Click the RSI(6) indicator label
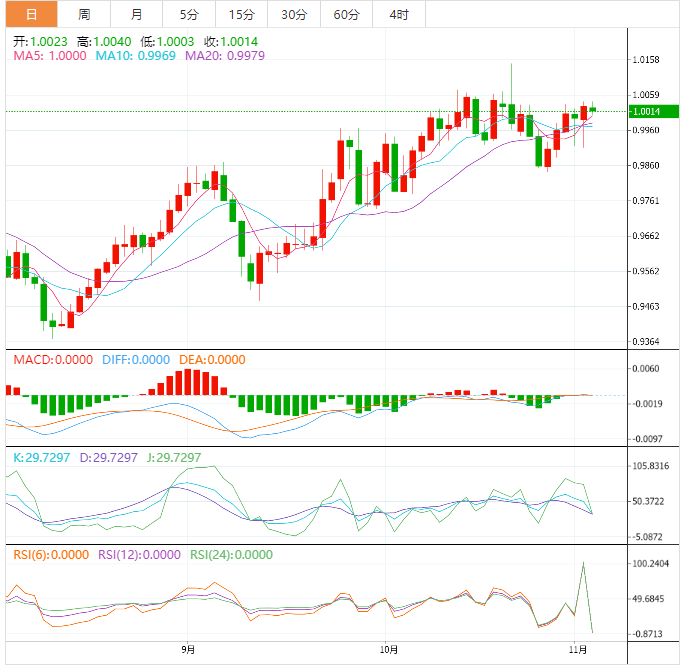Screen dimensions: 684x670 point(50,555)
